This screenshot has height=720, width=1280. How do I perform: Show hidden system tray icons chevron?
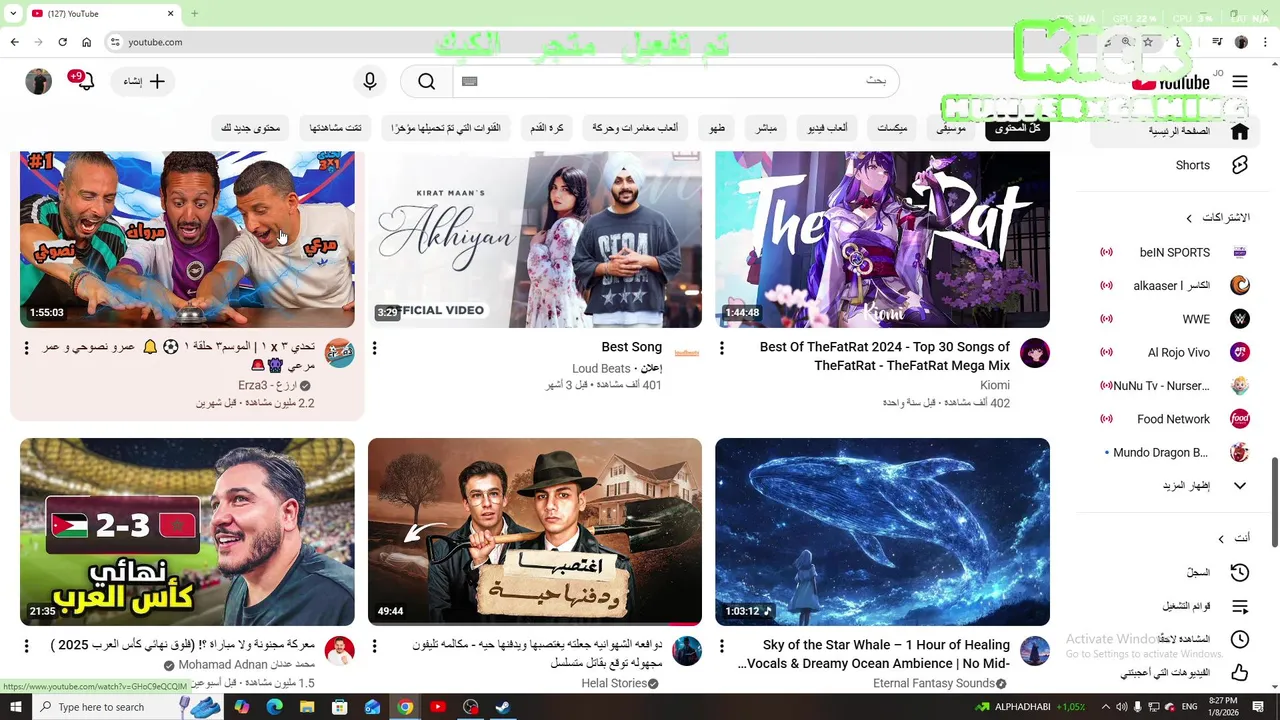click(x=1106, y=707)
